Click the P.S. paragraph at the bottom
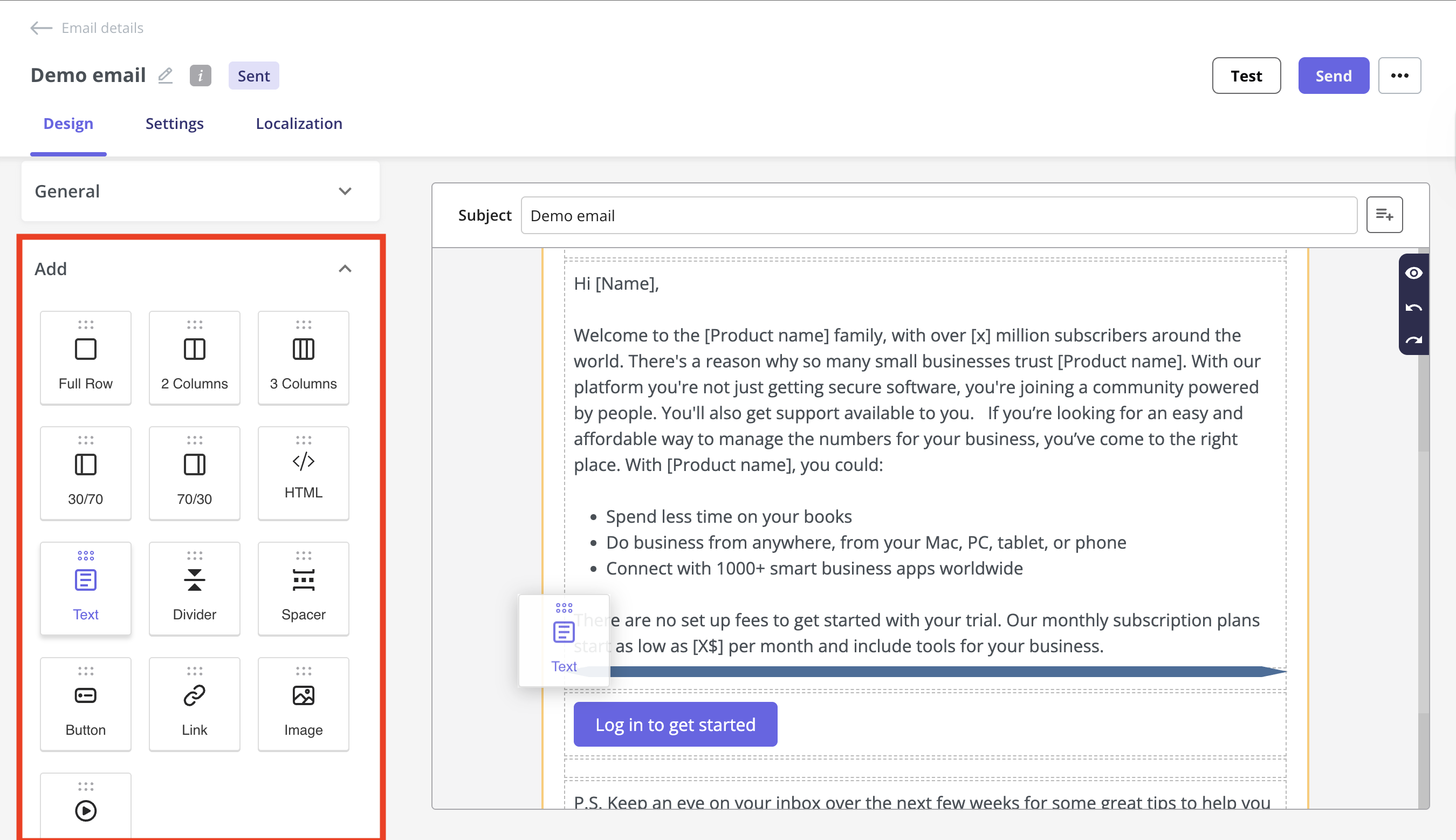Image resolution: width=1456 pixels, height=840 pixels. click(922, 801)
